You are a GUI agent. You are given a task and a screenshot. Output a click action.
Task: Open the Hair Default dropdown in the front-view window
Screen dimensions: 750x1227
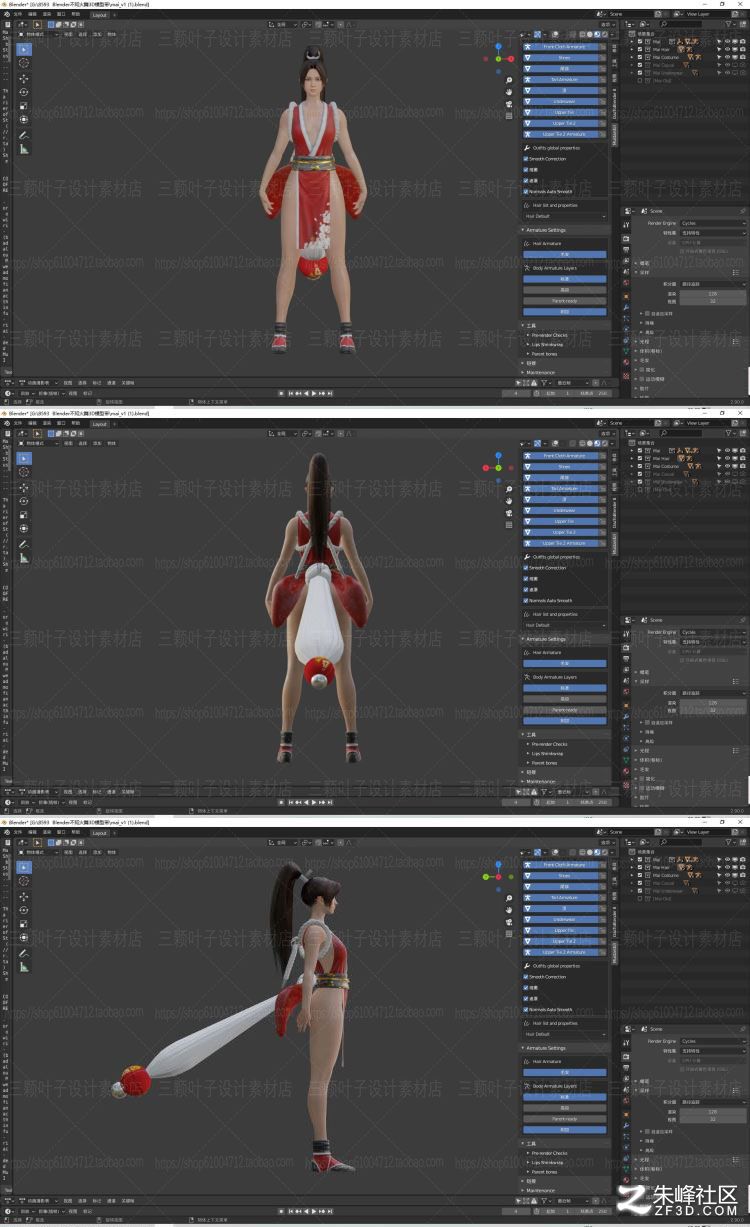565,216
